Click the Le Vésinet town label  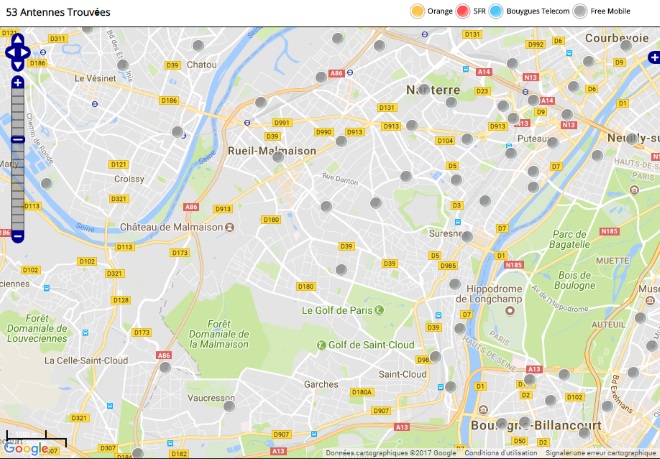tap(95, 78)
